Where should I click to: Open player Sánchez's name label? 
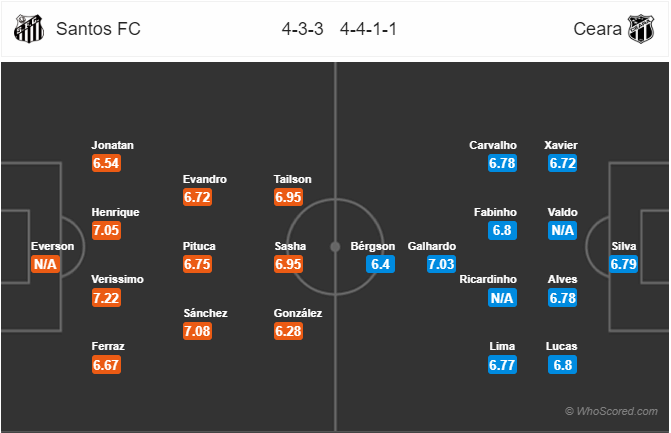(x=205, y=313)
